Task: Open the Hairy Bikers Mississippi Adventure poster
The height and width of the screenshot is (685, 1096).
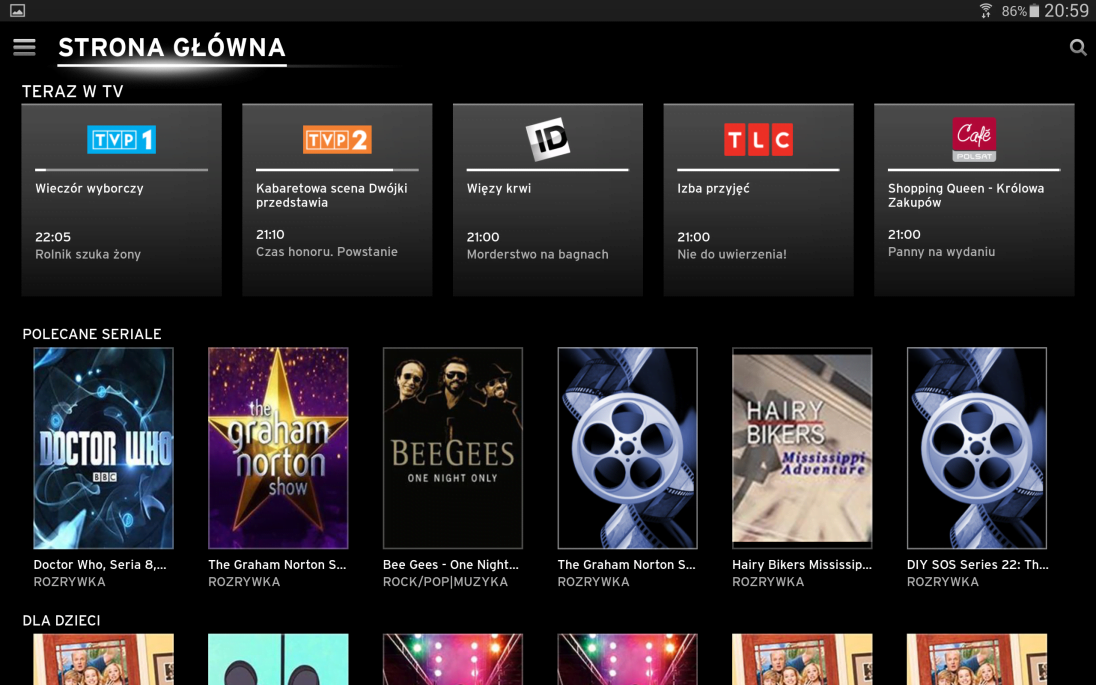Action: [x=802, y=448]
